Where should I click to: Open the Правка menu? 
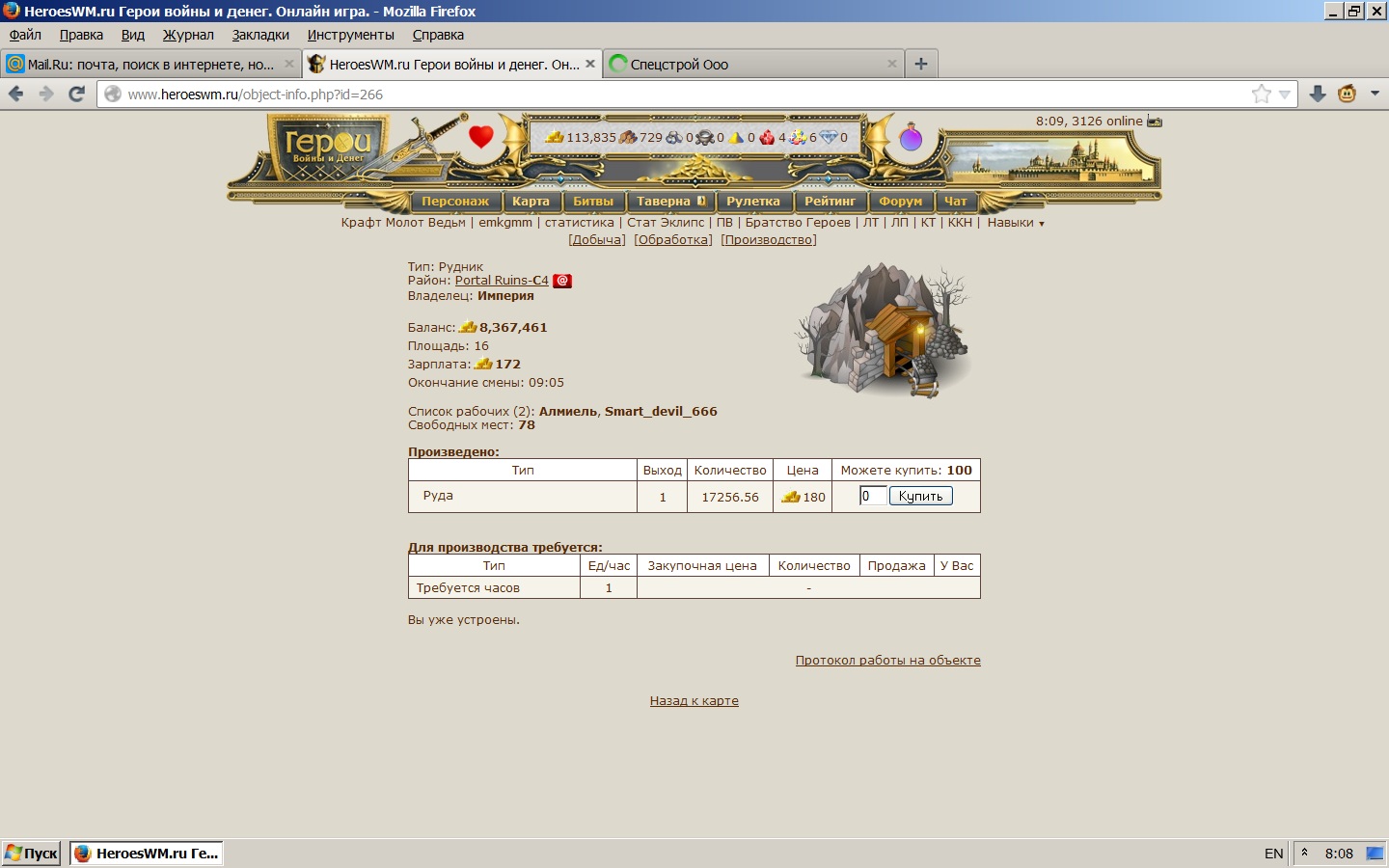click(81, 35)
